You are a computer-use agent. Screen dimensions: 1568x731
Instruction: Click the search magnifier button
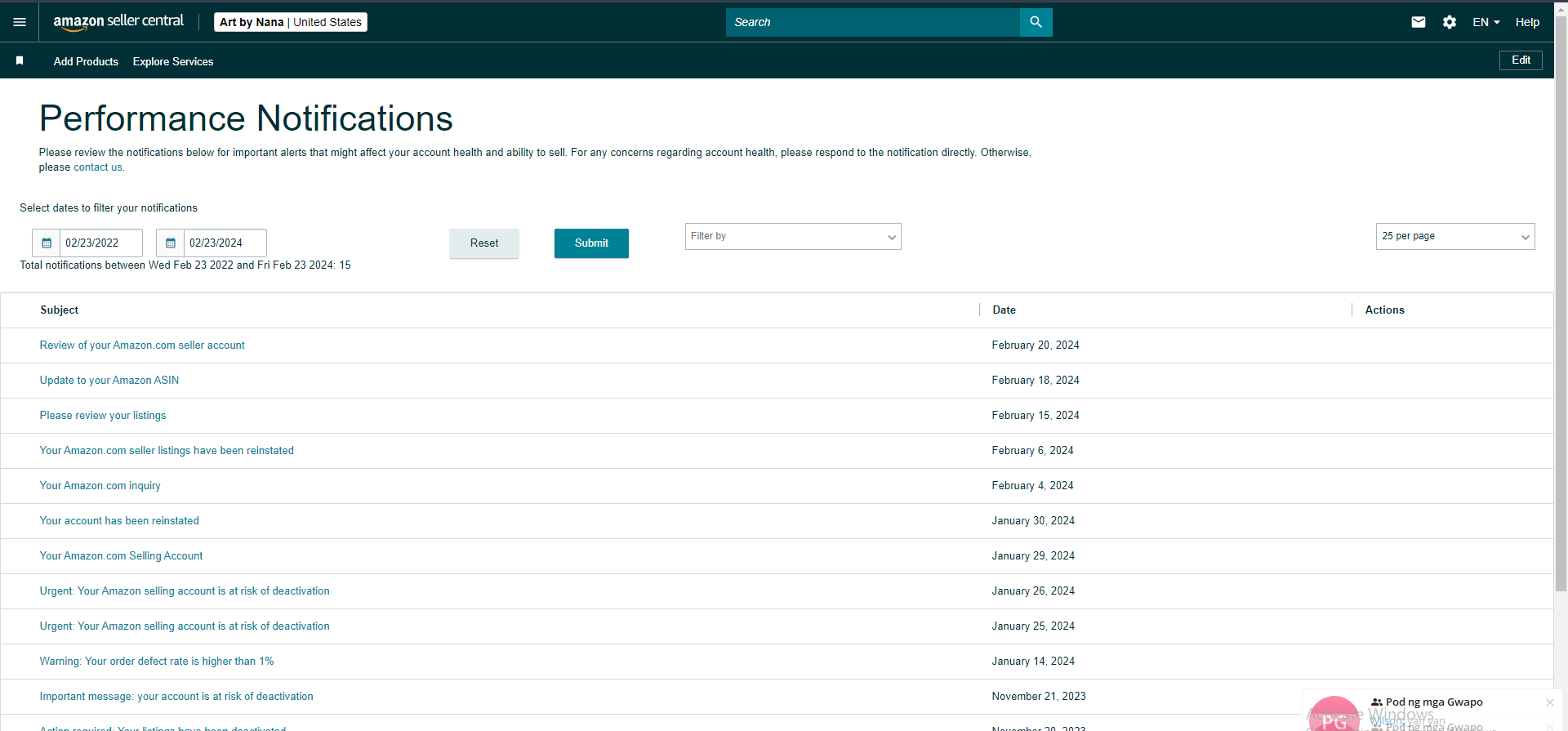click(1036, 22)
